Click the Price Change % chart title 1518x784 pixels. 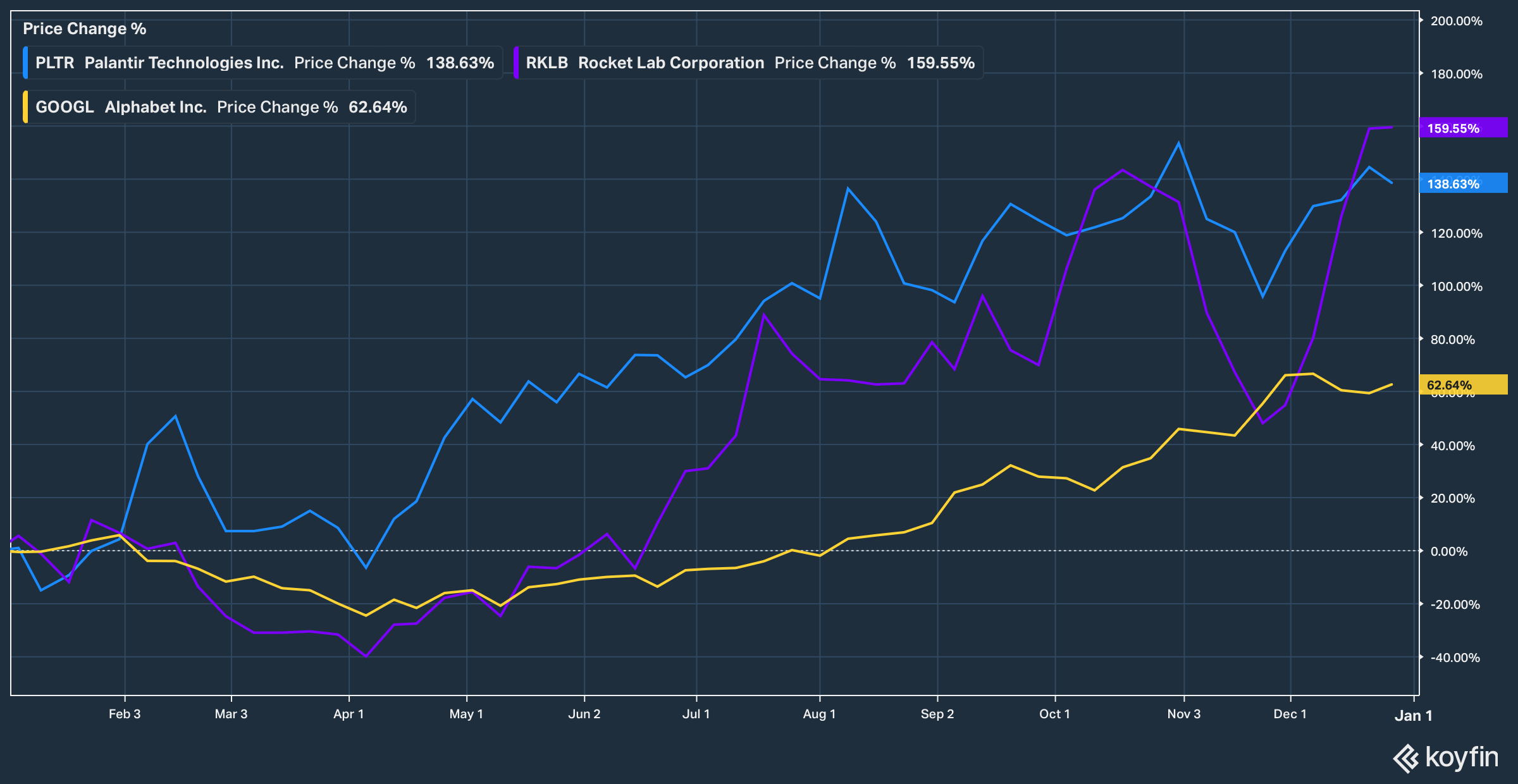tap(84, 28)
